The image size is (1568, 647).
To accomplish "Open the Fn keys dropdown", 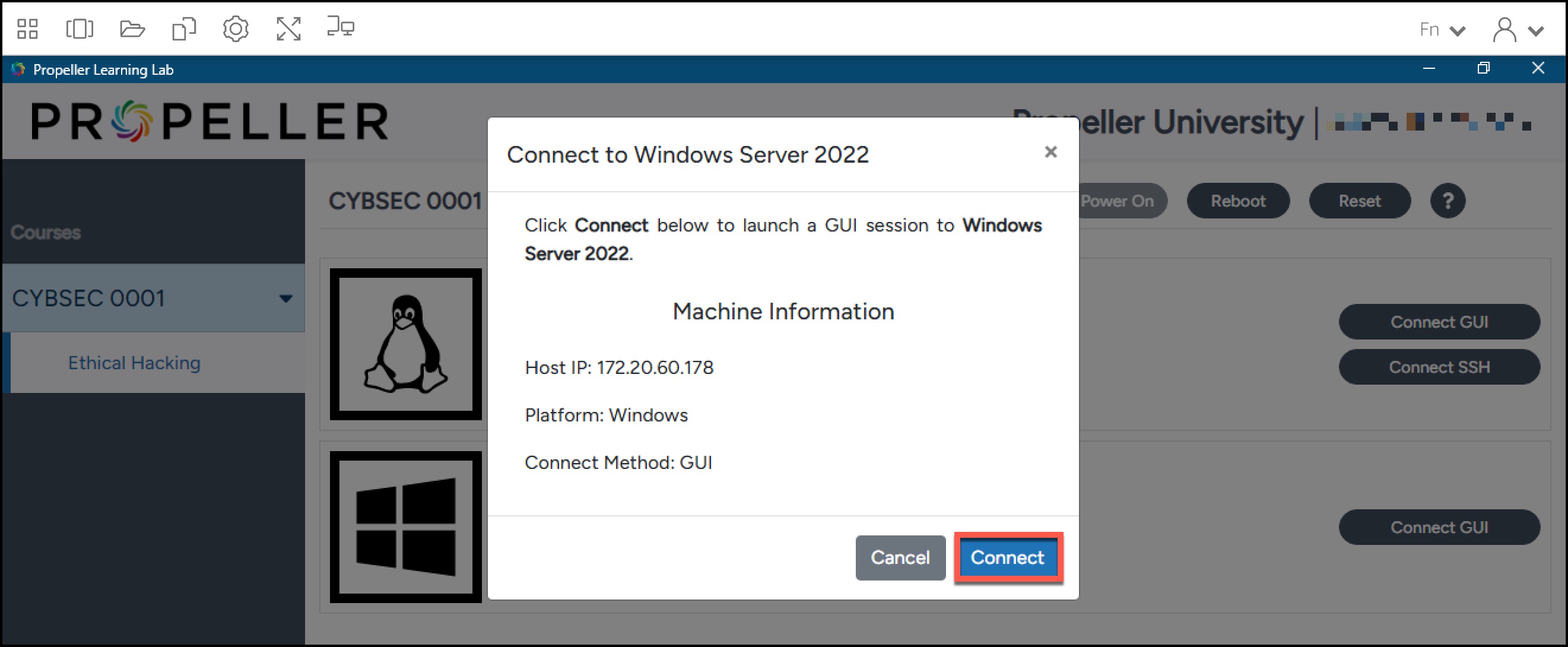I will coord(1443,29).
